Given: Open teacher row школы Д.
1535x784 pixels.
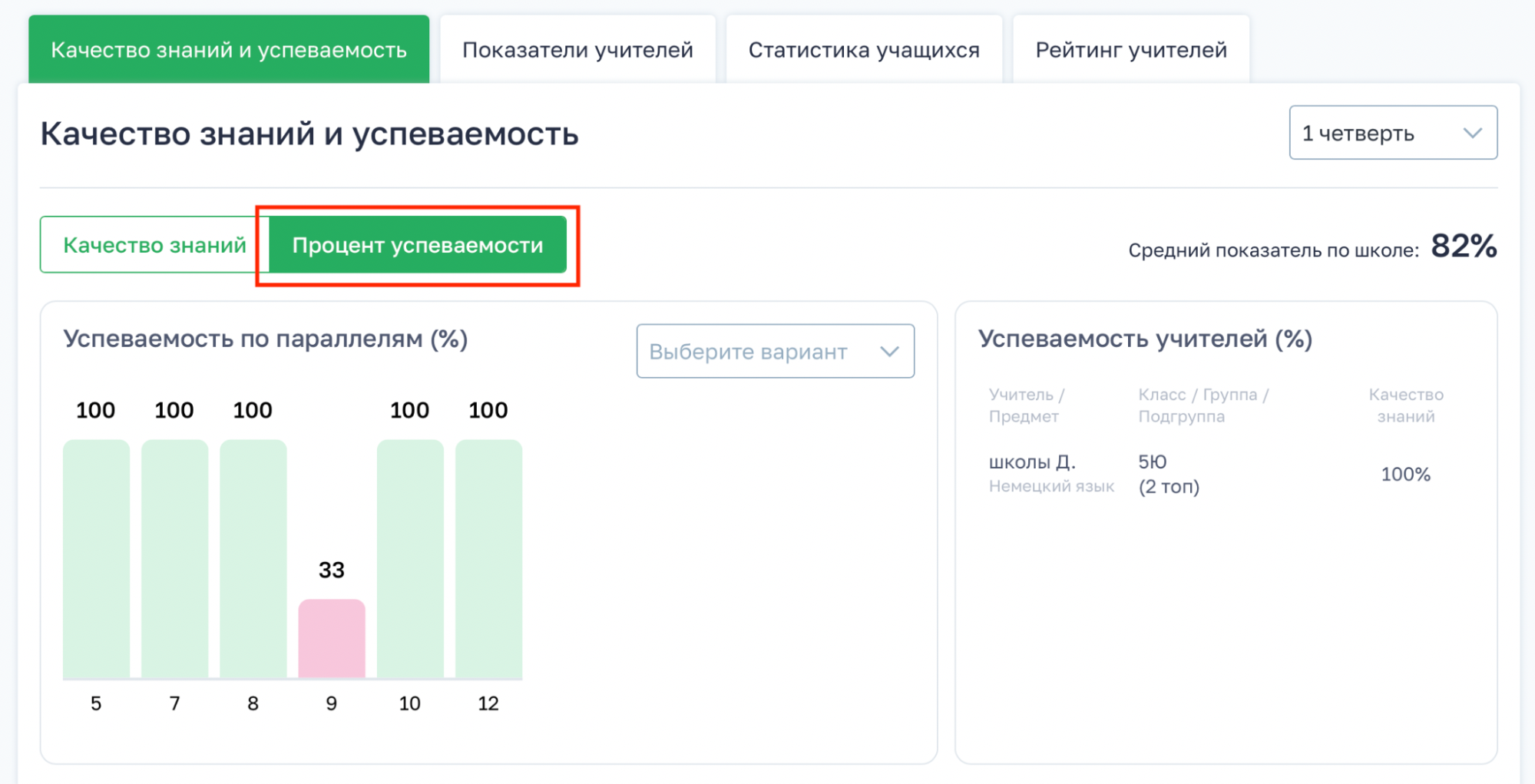Looking at the screenshot, I should pyautogui.click(x=1031, y=462).
